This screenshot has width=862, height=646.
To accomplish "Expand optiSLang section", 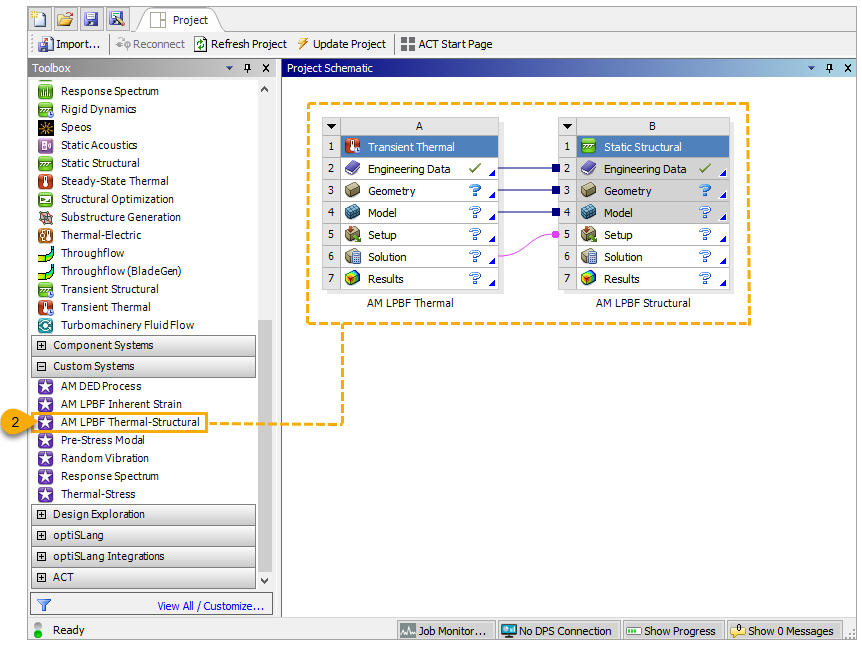I will (x=41, y=536).
